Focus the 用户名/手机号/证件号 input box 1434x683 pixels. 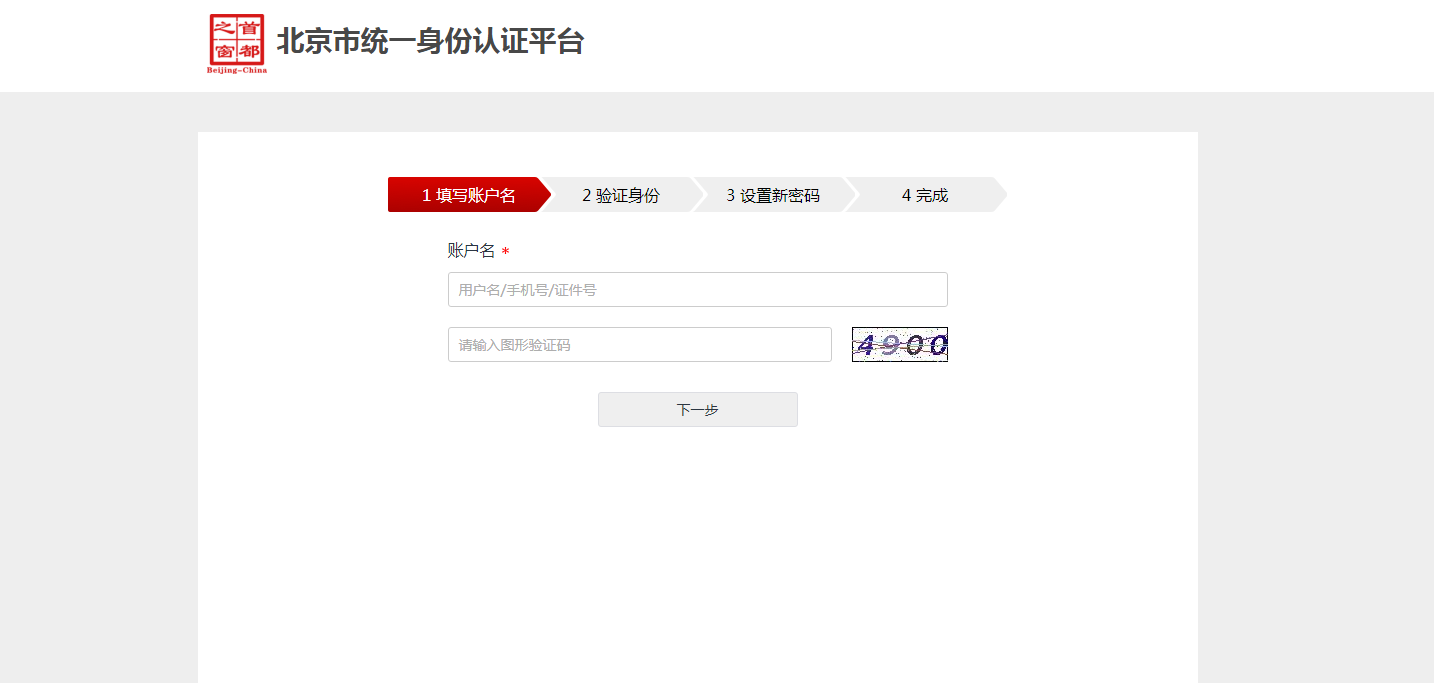pyautogui.click(x=697, y=289)
